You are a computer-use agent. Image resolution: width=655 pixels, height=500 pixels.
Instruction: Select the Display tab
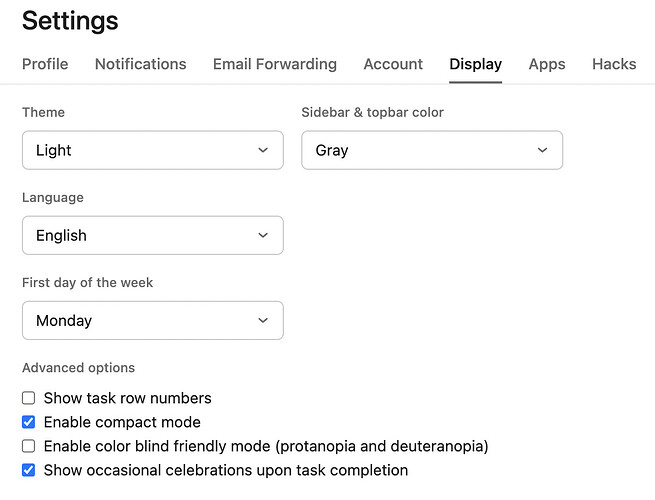pyautogui.click(x=475, y=64)
